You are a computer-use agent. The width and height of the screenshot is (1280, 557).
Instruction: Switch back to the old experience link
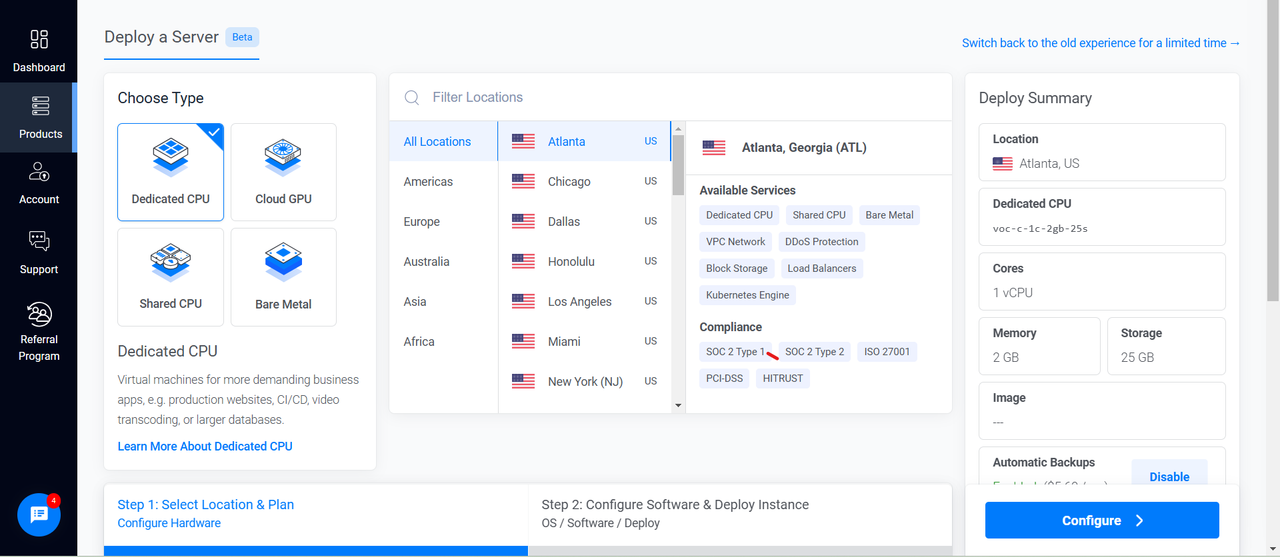pos(1101,43)
